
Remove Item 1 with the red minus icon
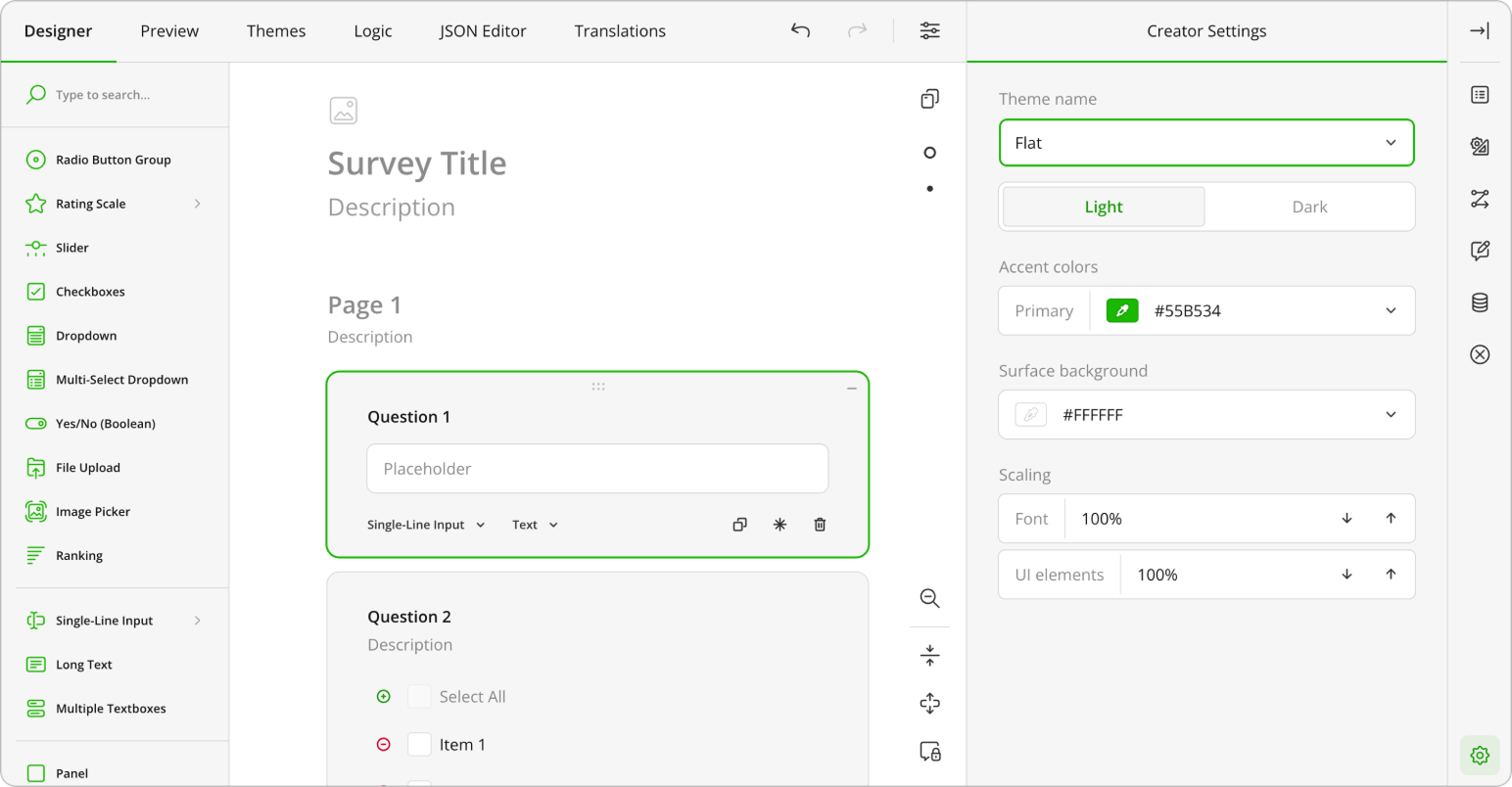point(384,744)
